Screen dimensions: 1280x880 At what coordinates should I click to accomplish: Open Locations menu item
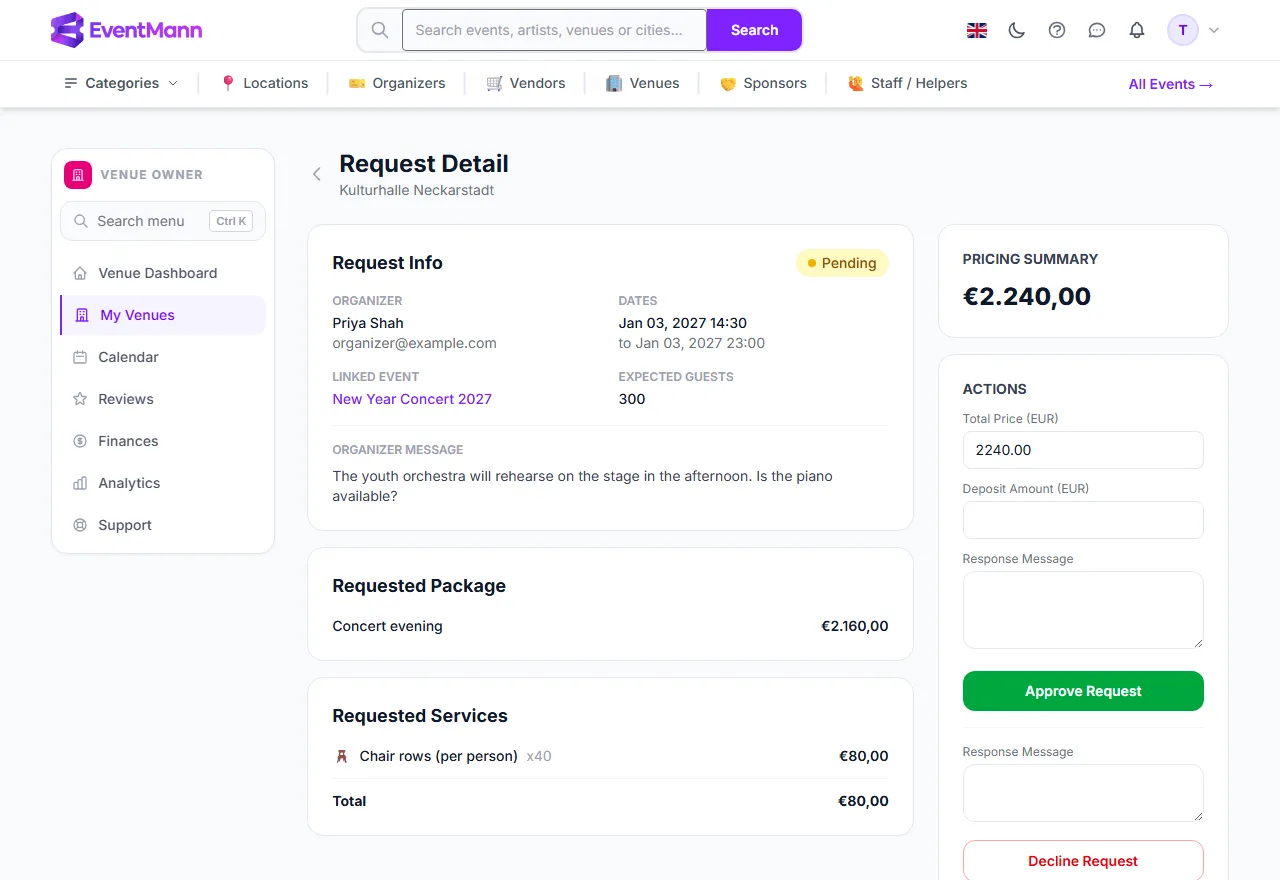(264, 83)
